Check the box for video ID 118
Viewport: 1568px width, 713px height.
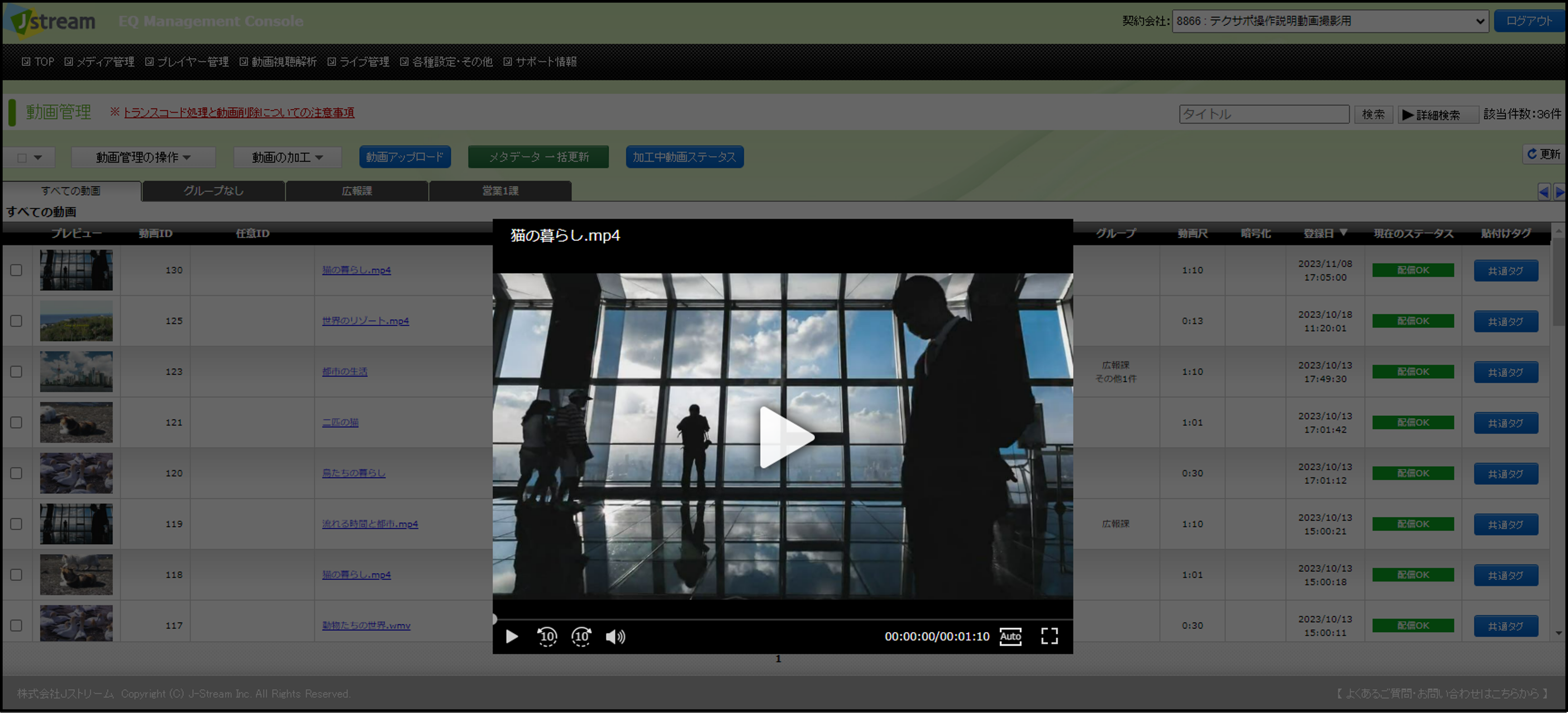point(16,575)
